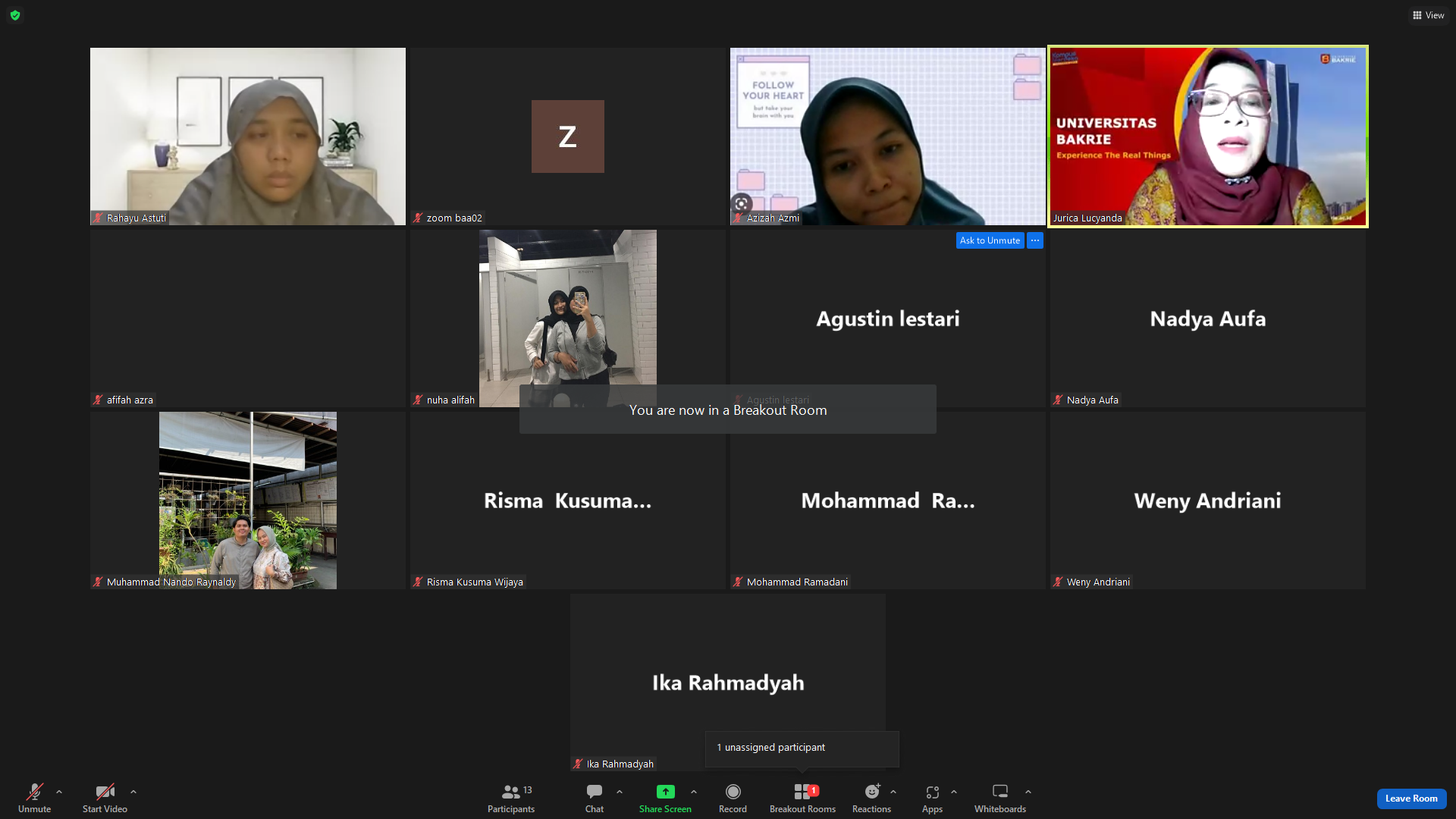Click the camera switch icon on Azizah's tile
This screenshot has width=1456, height=819.
click(x=742, y=203)
